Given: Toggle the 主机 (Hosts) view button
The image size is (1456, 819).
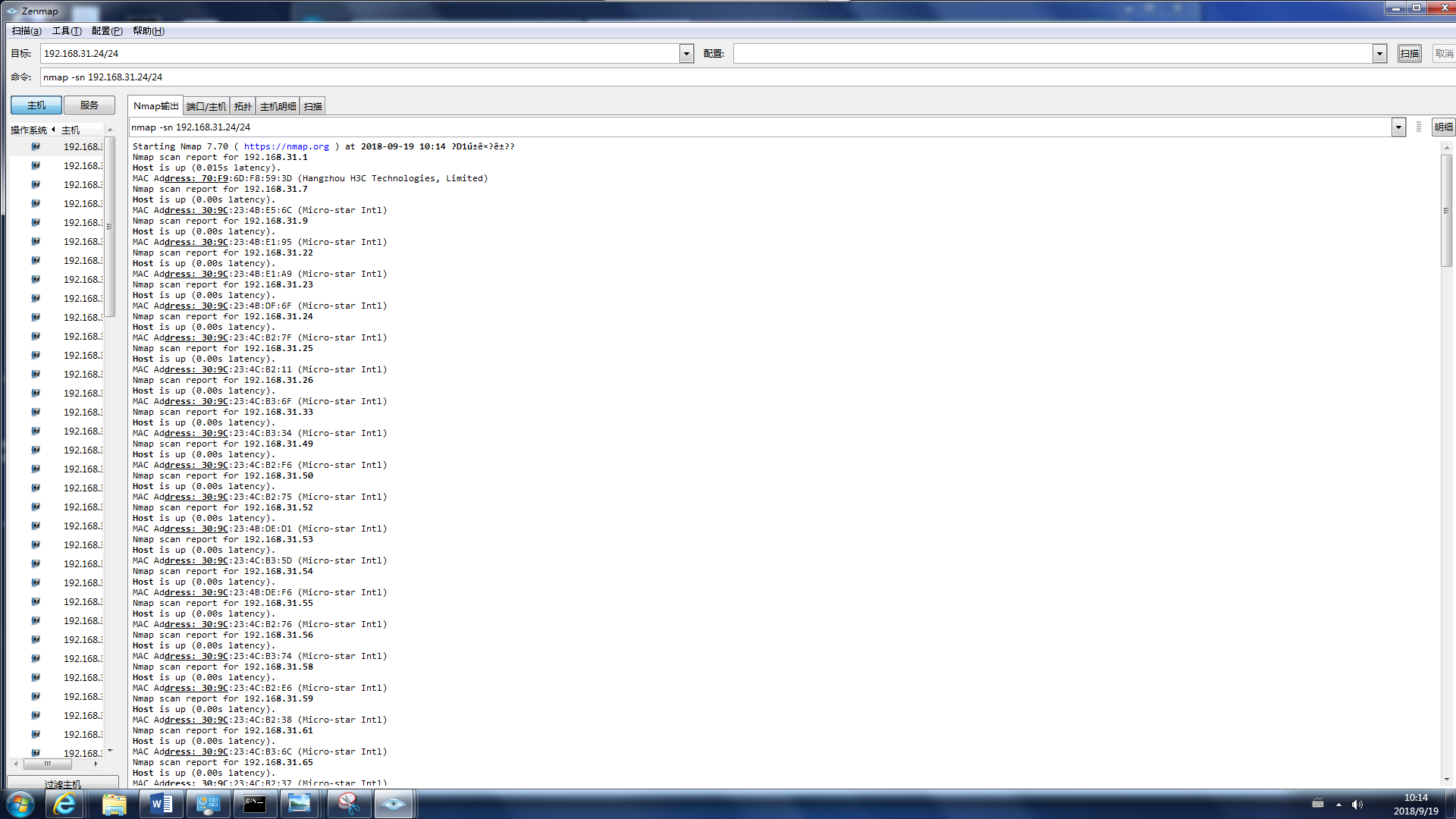Looking at the screenshot, I should coord(36,105).
